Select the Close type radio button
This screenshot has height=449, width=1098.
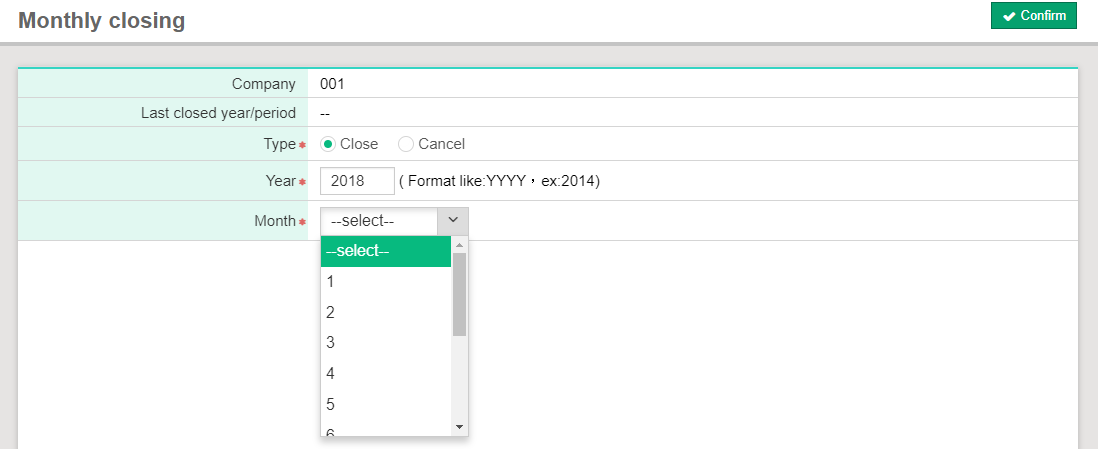pos(328,144)
